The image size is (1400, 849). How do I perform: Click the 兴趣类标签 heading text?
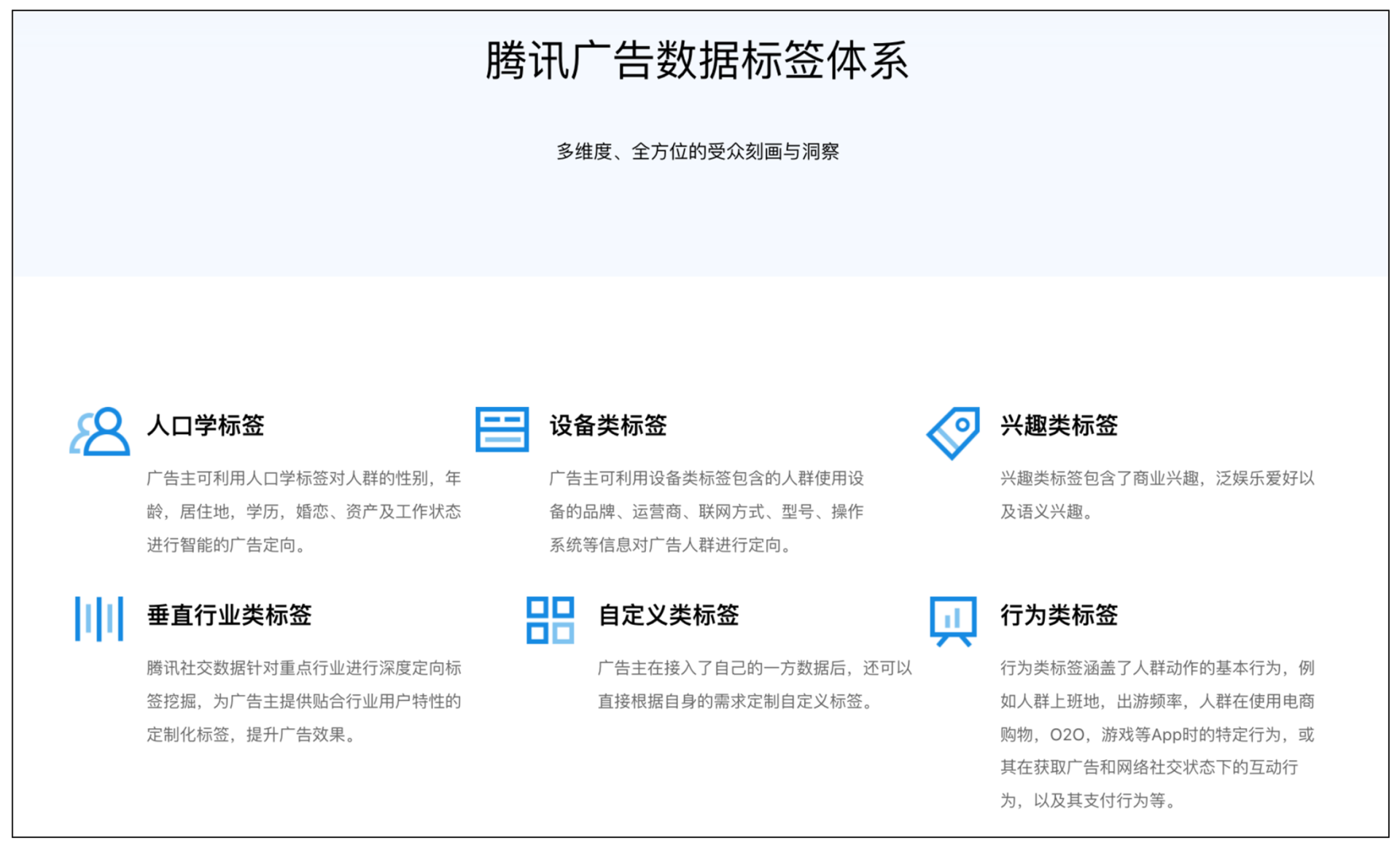(1059, 427)
